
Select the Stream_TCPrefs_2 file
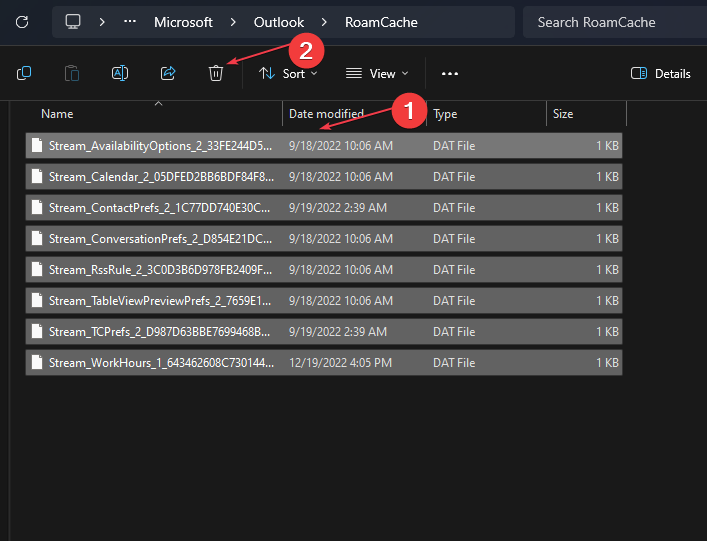[x=324, y=332]
